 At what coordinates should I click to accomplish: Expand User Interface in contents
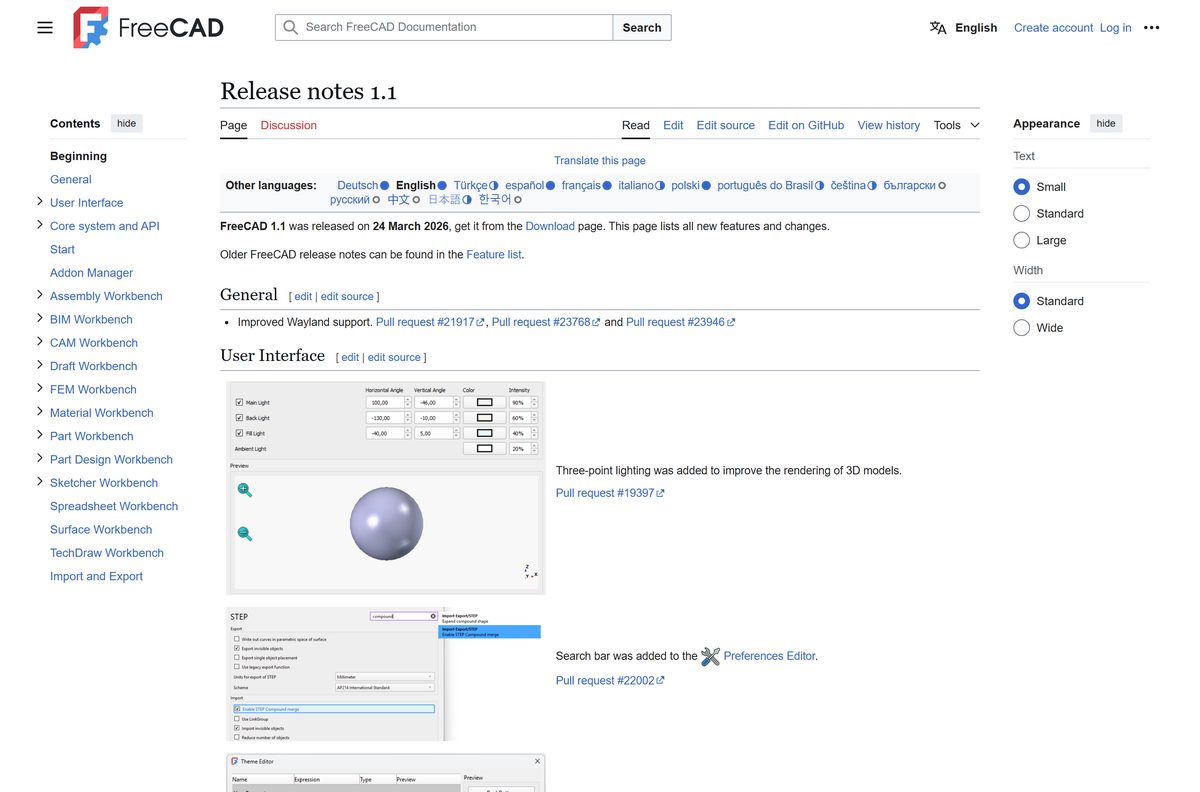click(39, 202)
